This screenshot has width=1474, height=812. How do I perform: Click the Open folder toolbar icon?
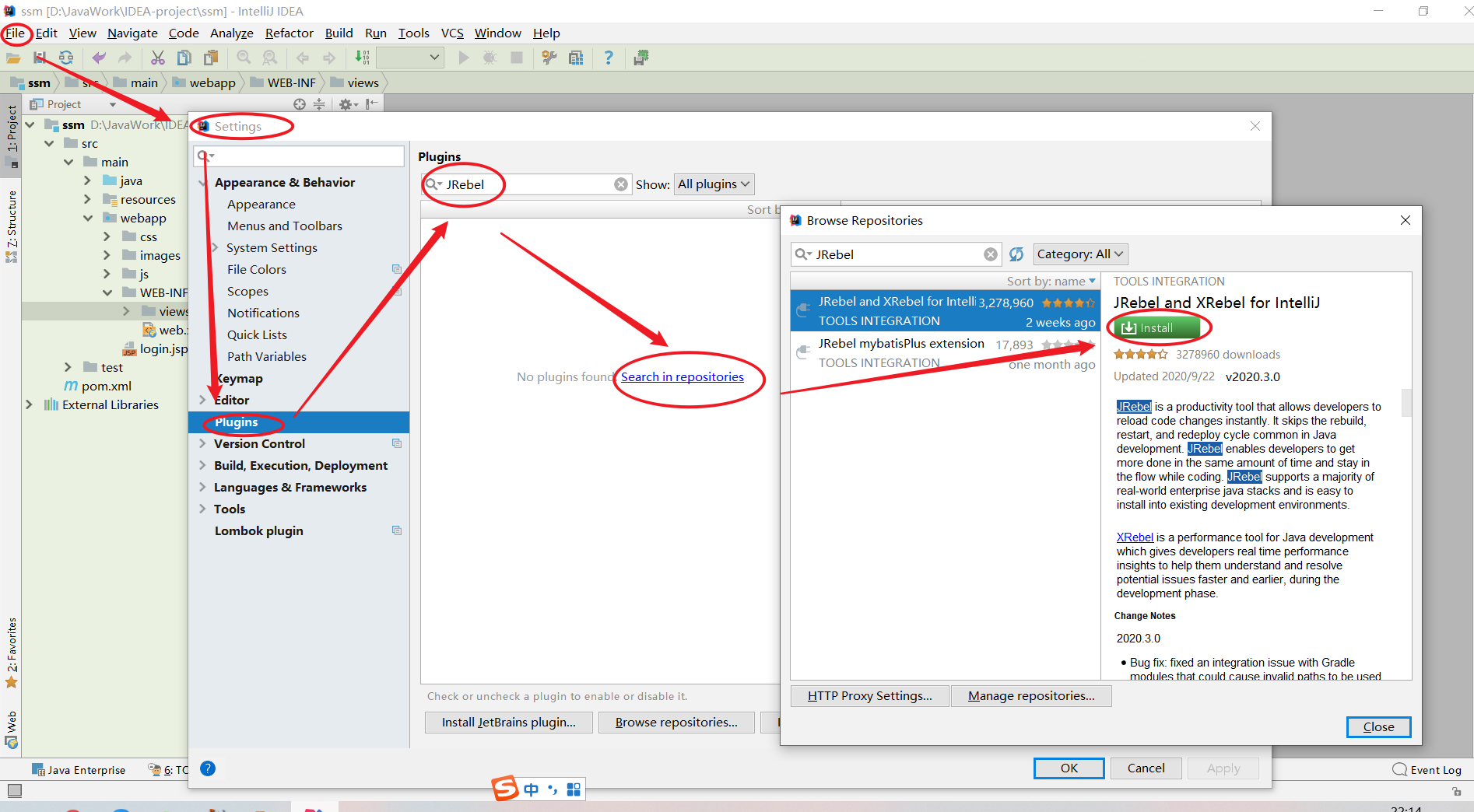(x=13, y=58)
